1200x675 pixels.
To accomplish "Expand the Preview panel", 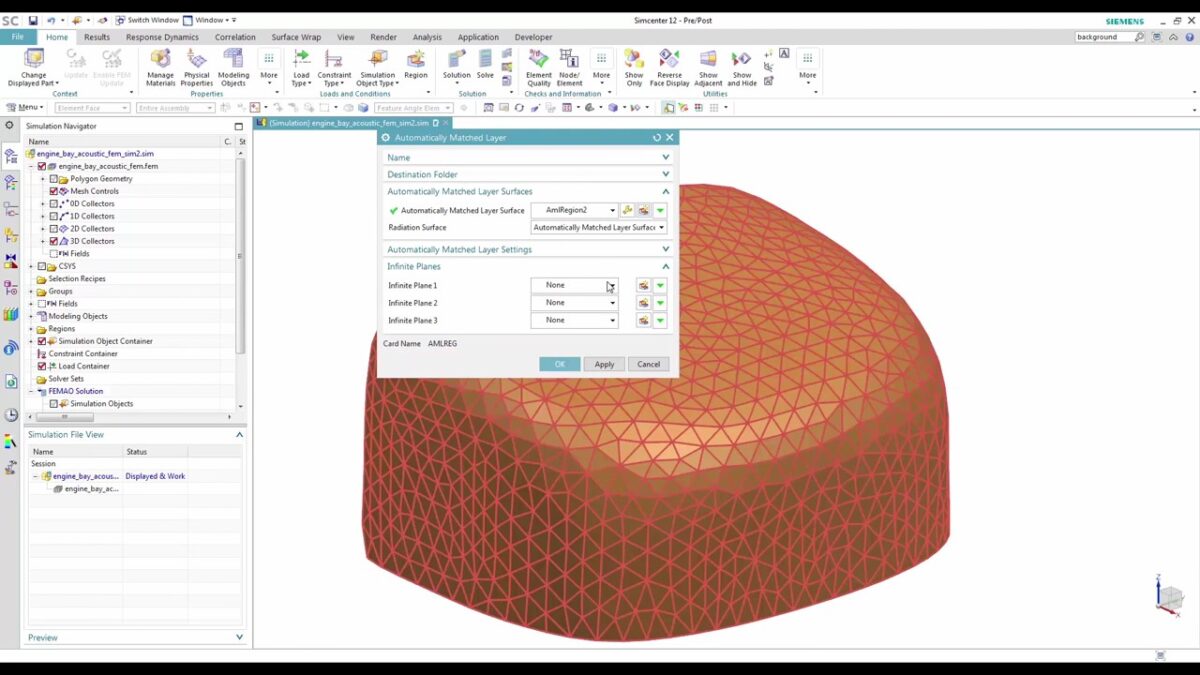I will point(239,637).
